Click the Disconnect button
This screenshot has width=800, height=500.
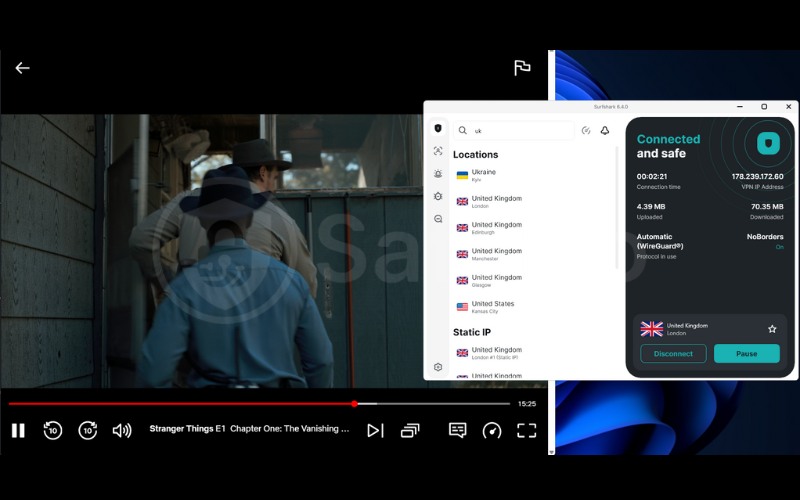click(x=673, y=354)
